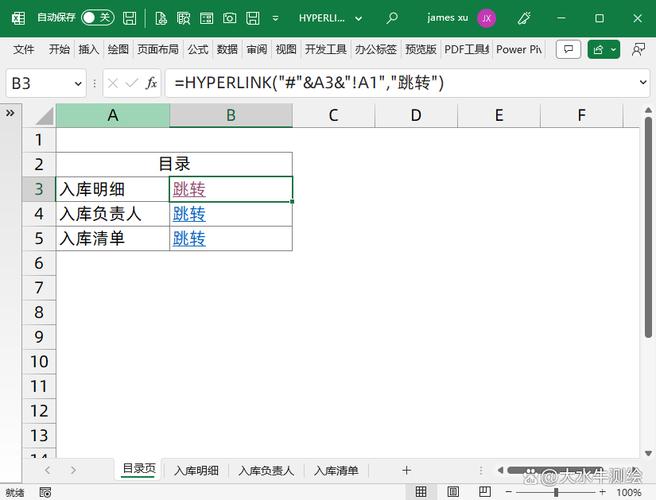Click the vertical scrollbar down arrow
The height and width of the screenshot is (500, 656).
pos(648,453)
